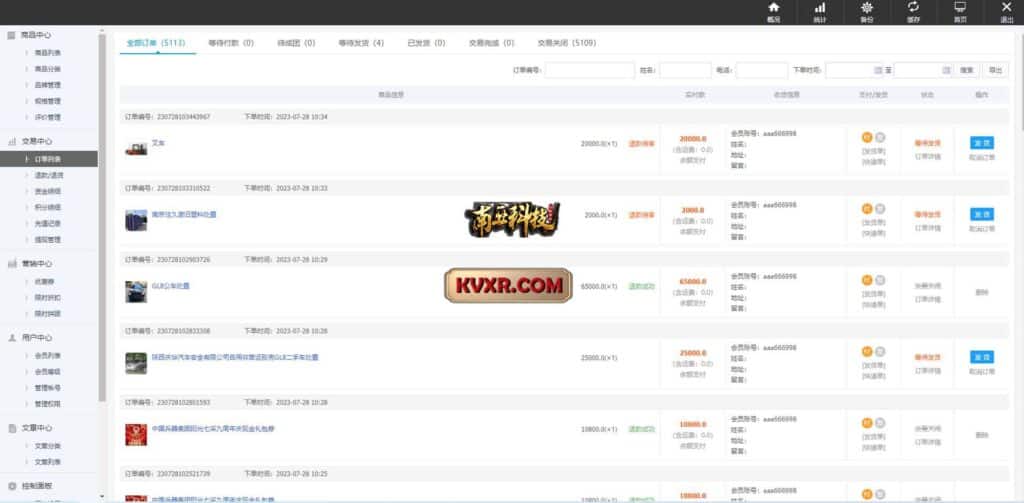
Task: Click 删除 link in the 65000.0 order
Action: [x=982, y=293]
